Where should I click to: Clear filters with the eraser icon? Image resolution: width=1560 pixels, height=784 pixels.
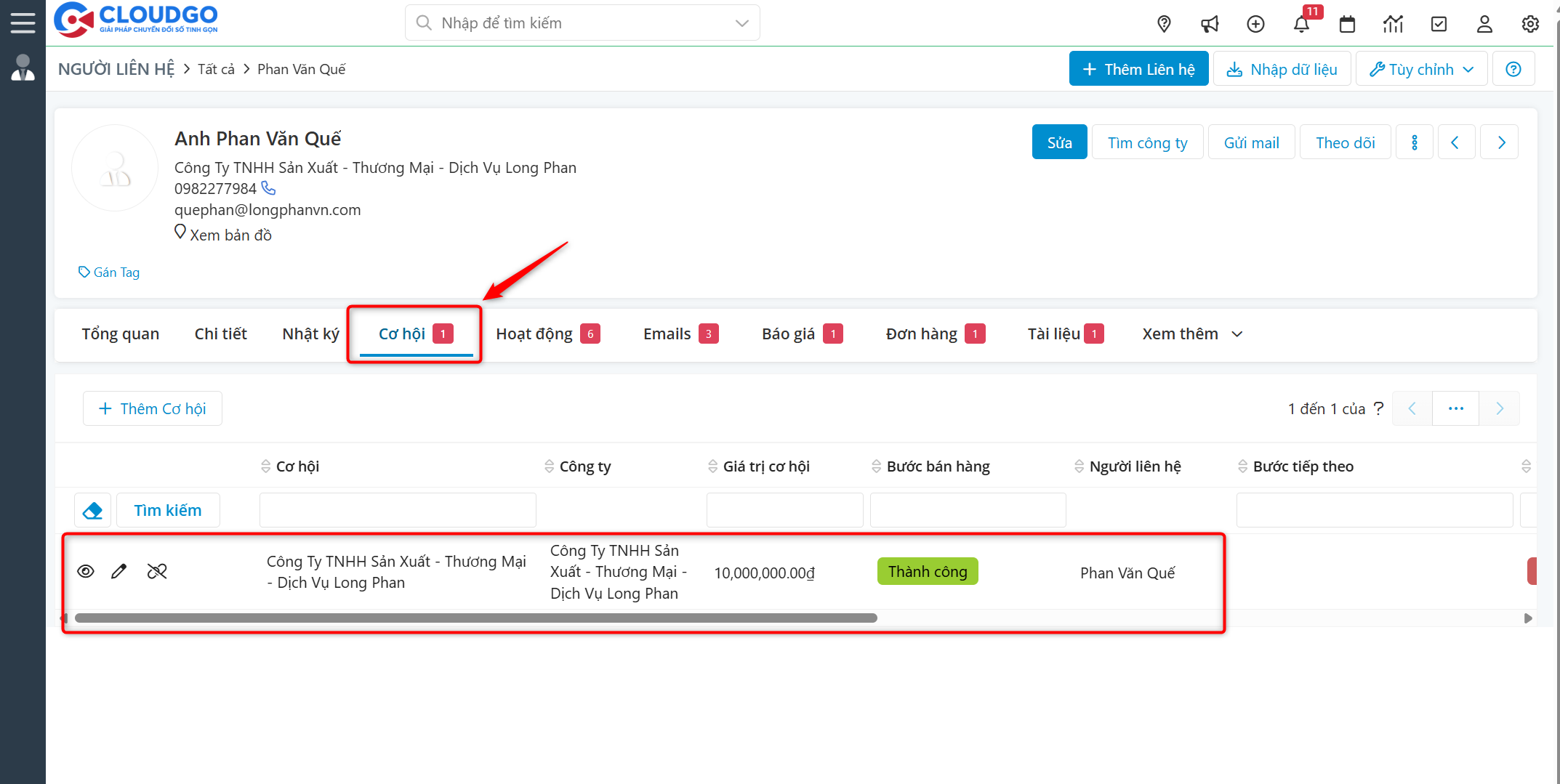click(x=93, y=510)
